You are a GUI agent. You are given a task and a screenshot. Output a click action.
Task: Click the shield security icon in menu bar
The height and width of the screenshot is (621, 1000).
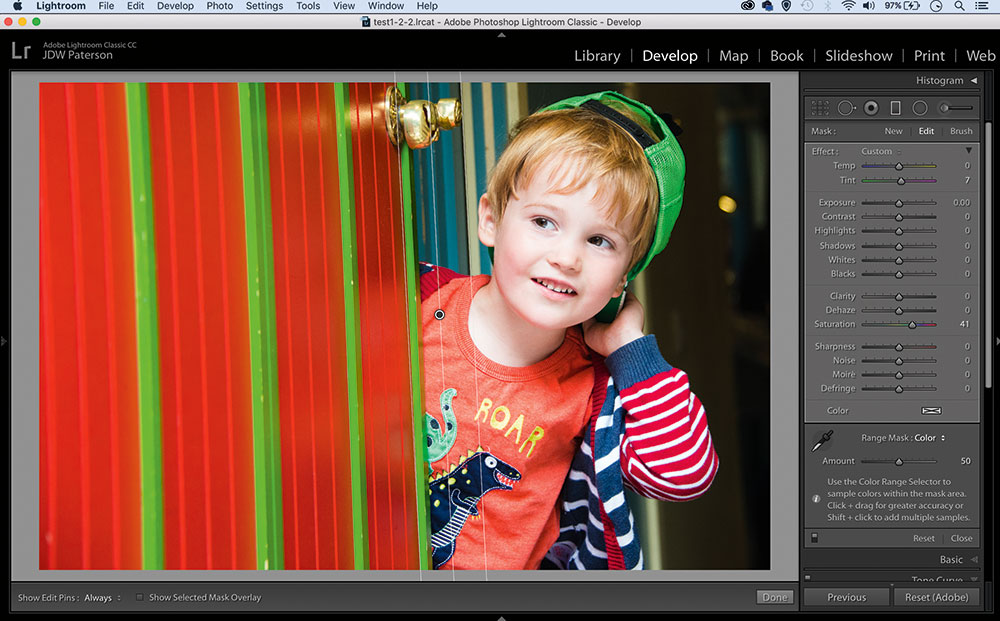(786, 6)
